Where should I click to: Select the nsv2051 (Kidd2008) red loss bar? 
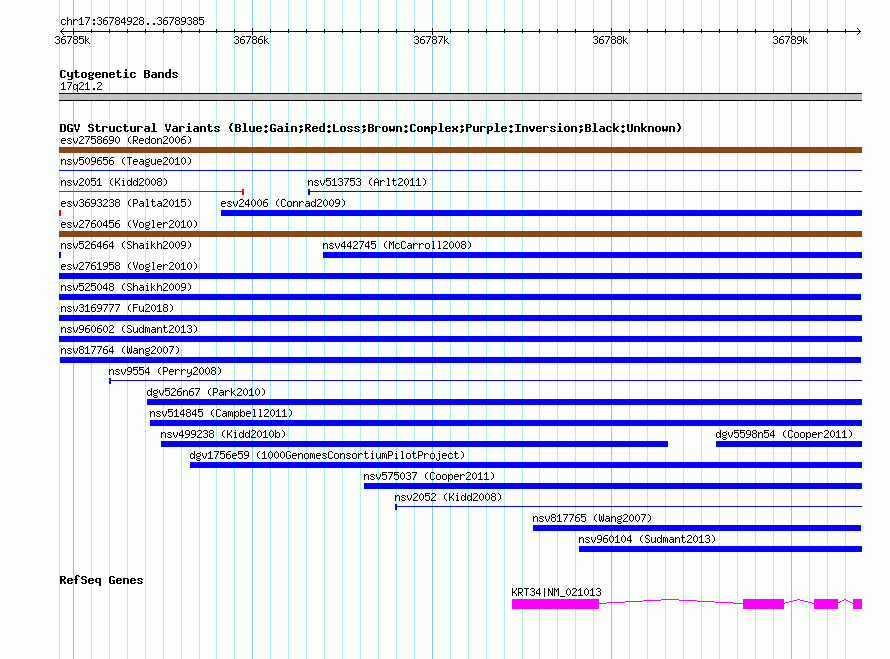coord(152,192)
